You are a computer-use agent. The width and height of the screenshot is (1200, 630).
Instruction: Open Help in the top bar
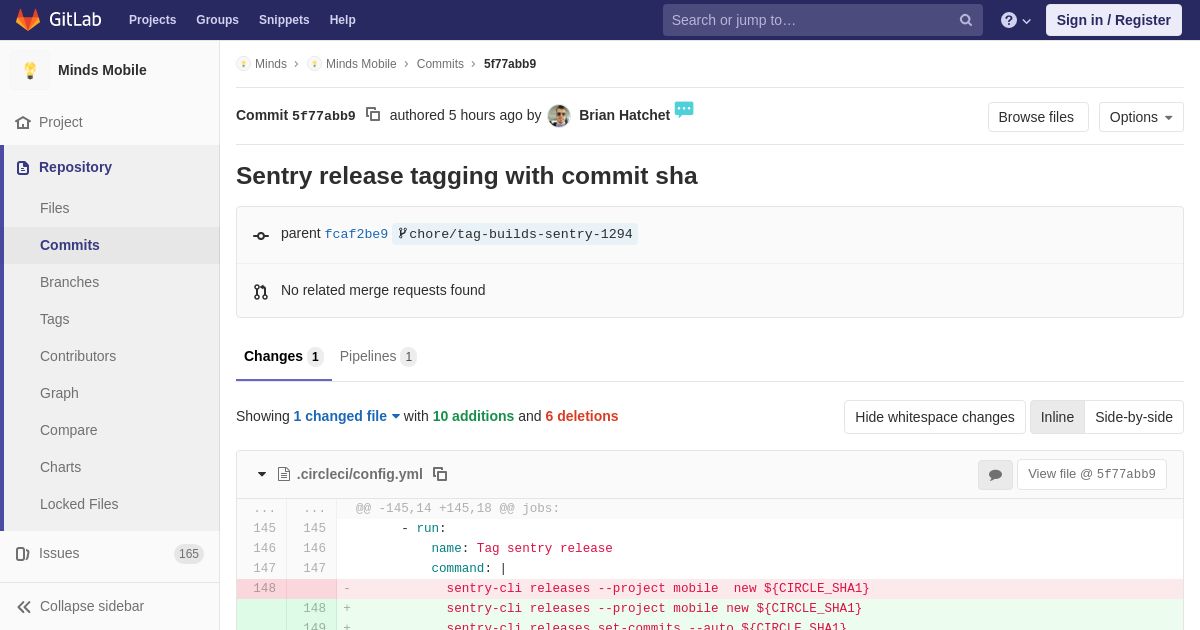coord(343,20)
